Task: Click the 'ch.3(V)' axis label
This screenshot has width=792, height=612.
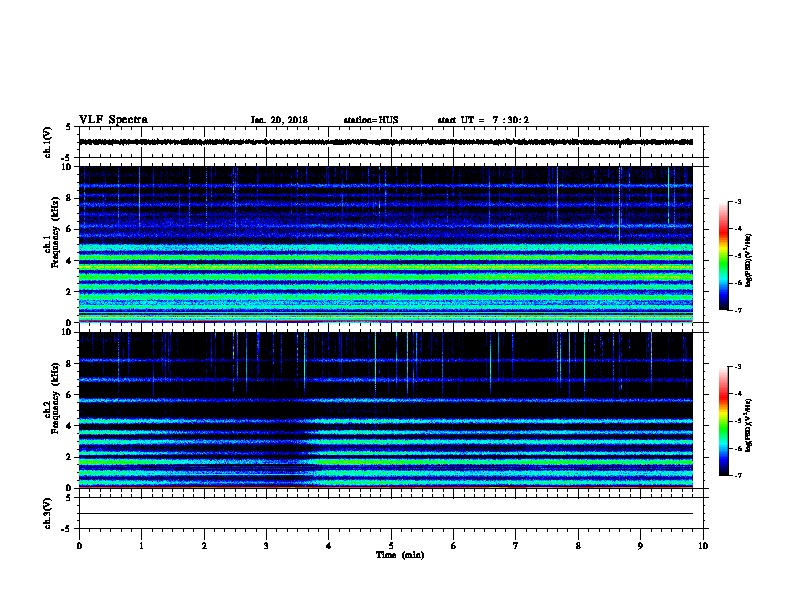Action: coord(47,513)
